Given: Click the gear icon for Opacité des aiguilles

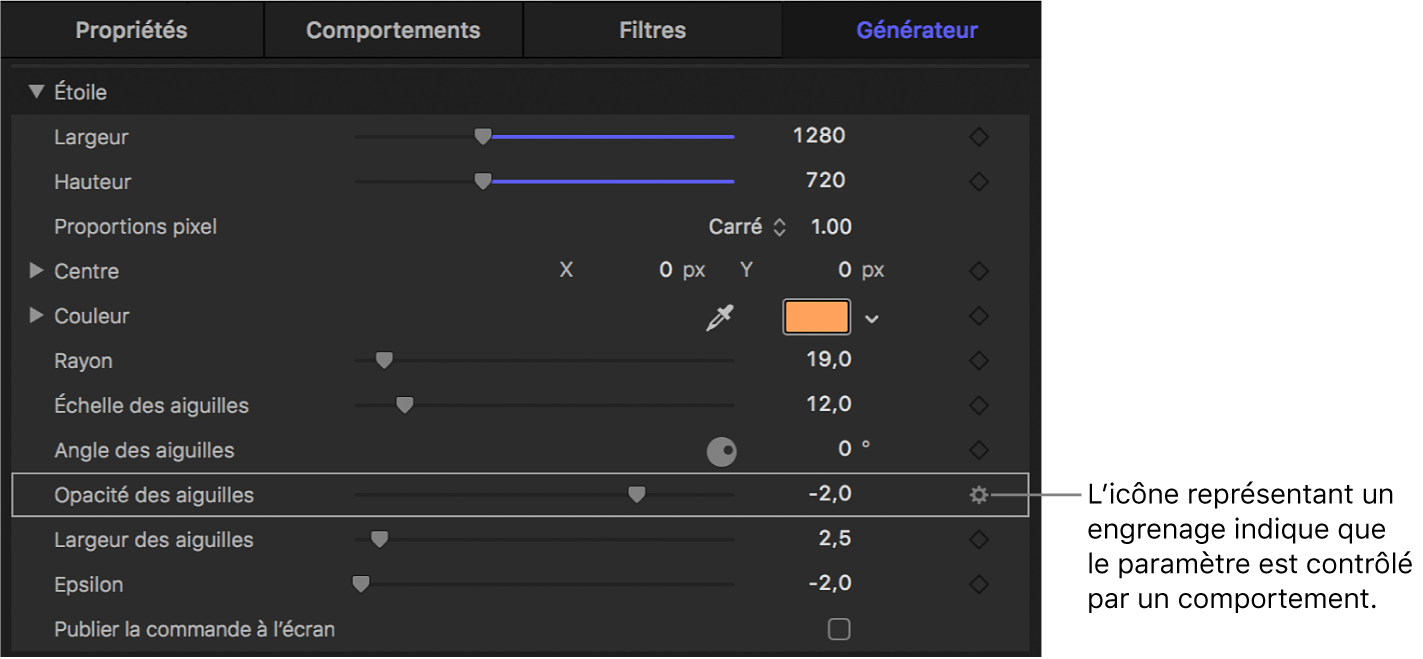Looking at the screenshot, I should click(x=978, y=494).
